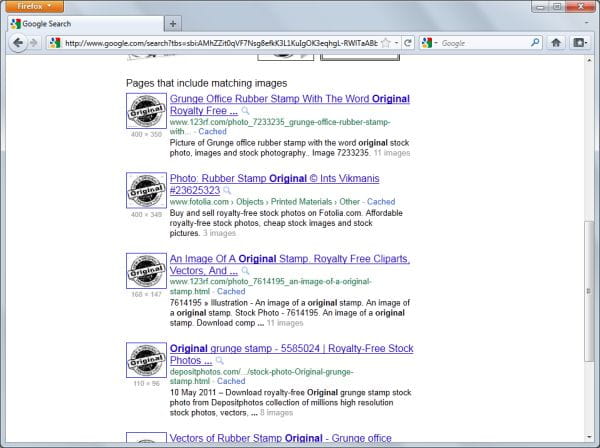This screenshot has height=448, width=600.
Task: Go forward with the forward arrow
Action: click(x=34, y=43)
